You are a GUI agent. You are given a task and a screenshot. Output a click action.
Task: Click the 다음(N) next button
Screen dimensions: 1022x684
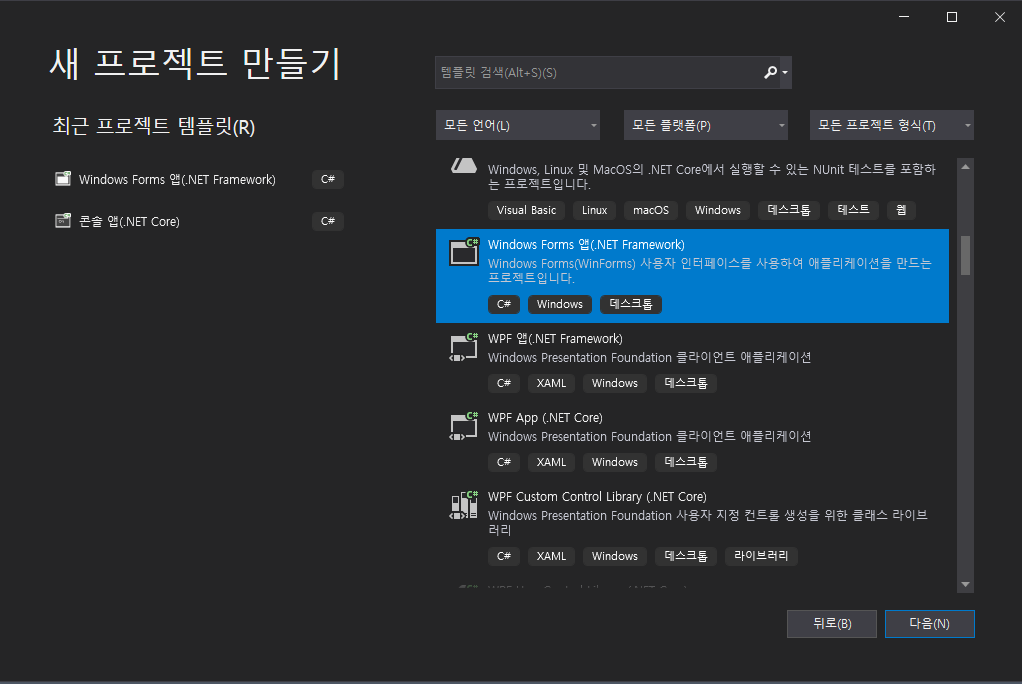click(929, 623)
